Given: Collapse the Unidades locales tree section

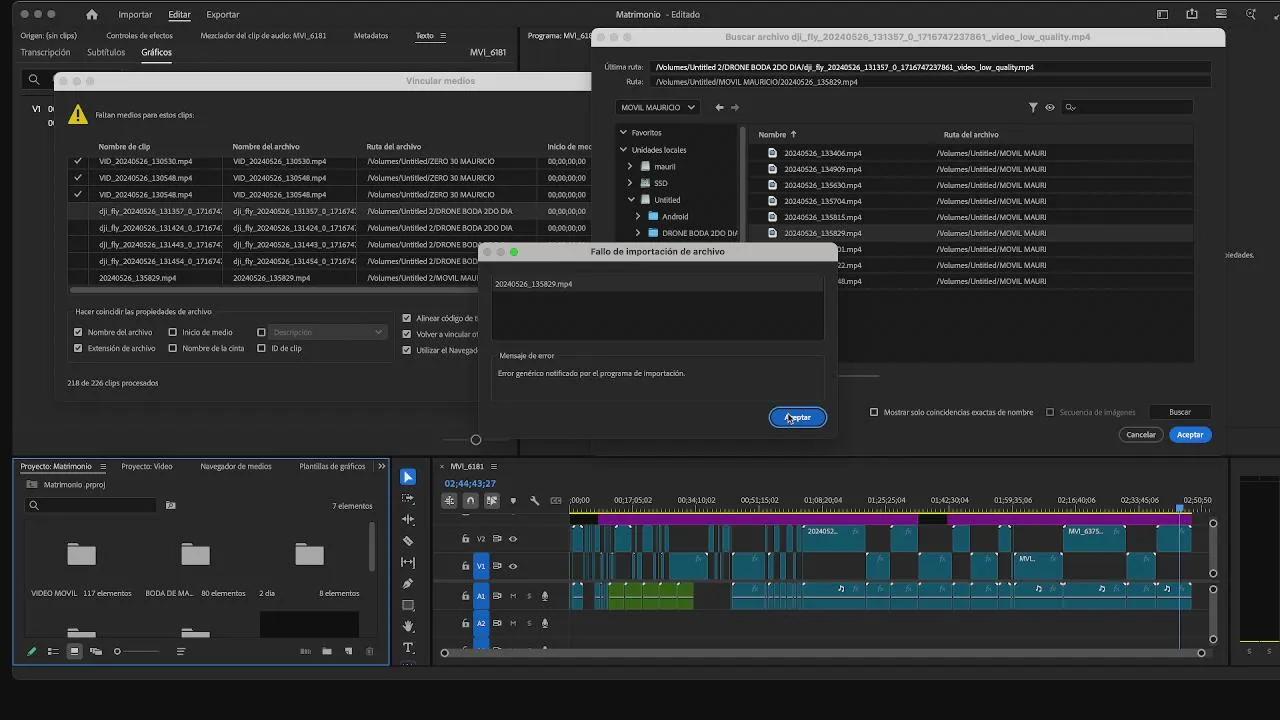Looking at the screenshot, I should [x=623, y=150].
